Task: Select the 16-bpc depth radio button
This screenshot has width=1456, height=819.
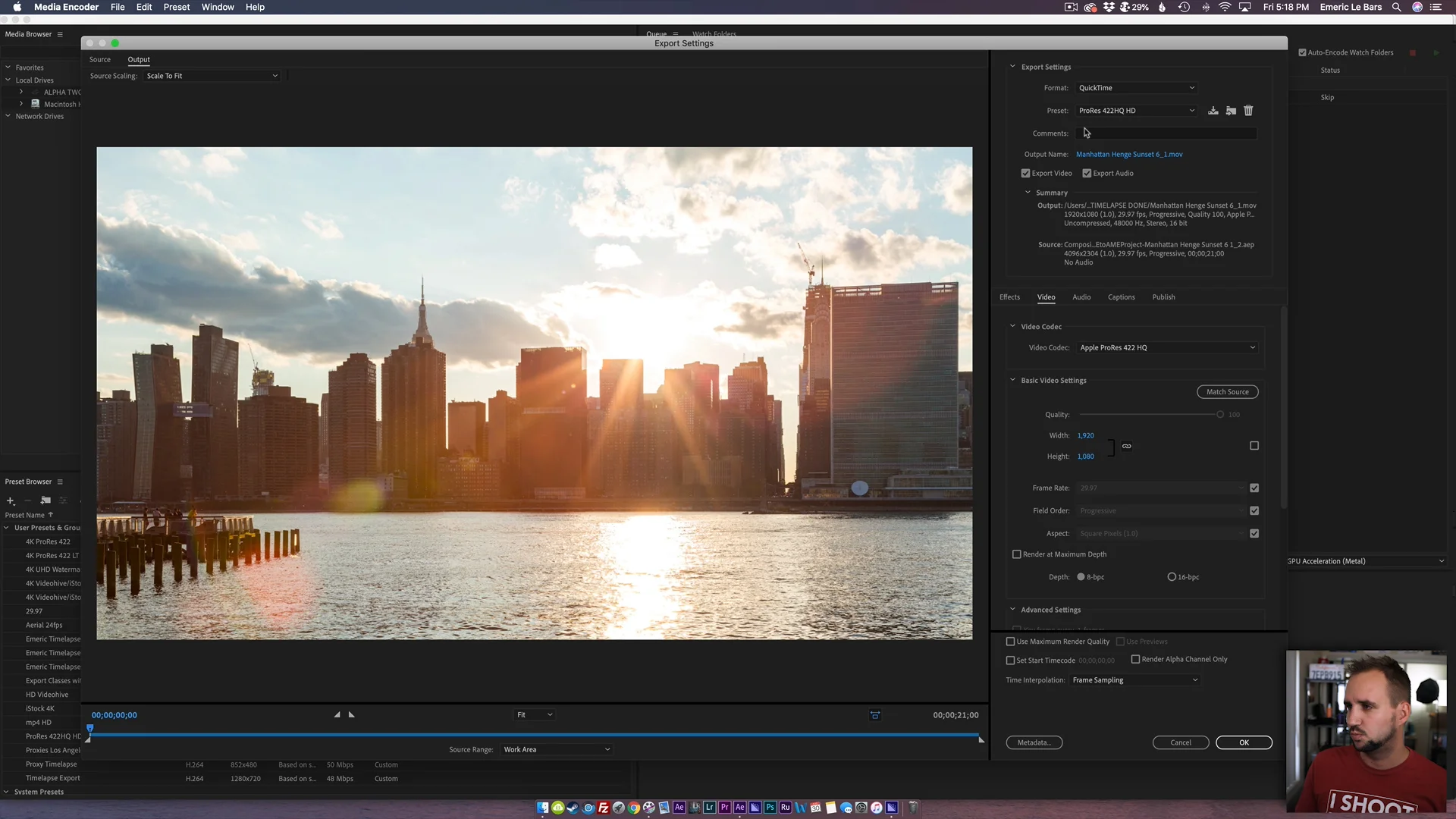Action: click(x=1172, y=577)
